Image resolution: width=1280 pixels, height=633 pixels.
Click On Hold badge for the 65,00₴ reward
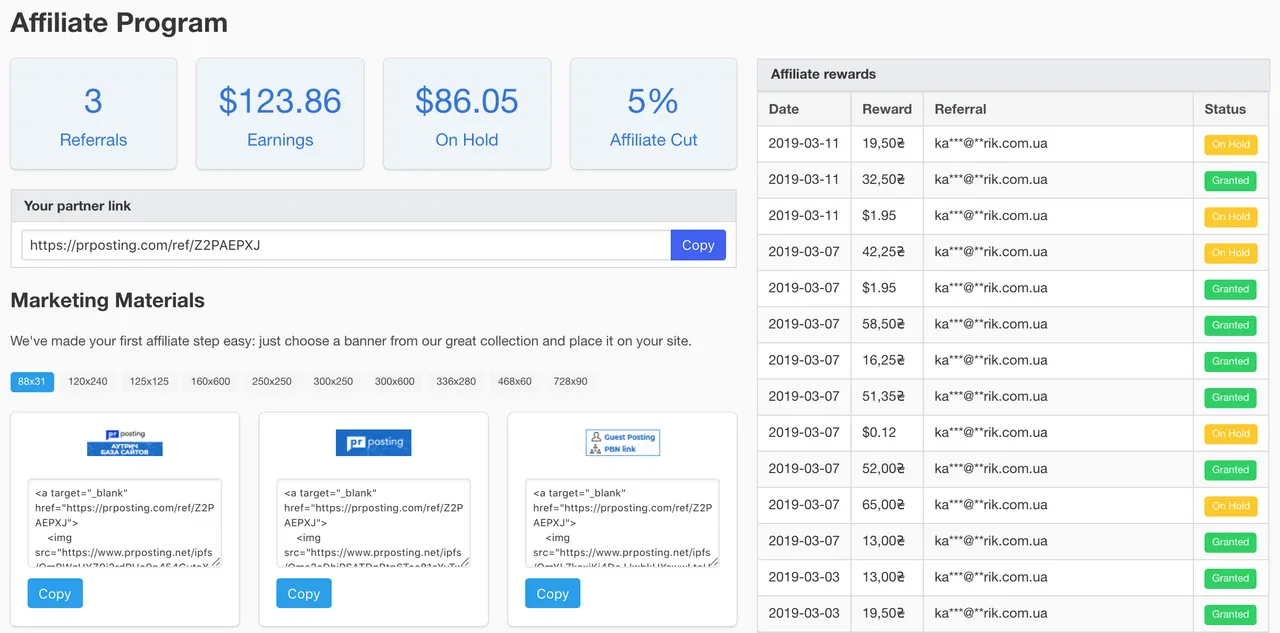(x=1231, y=505)
